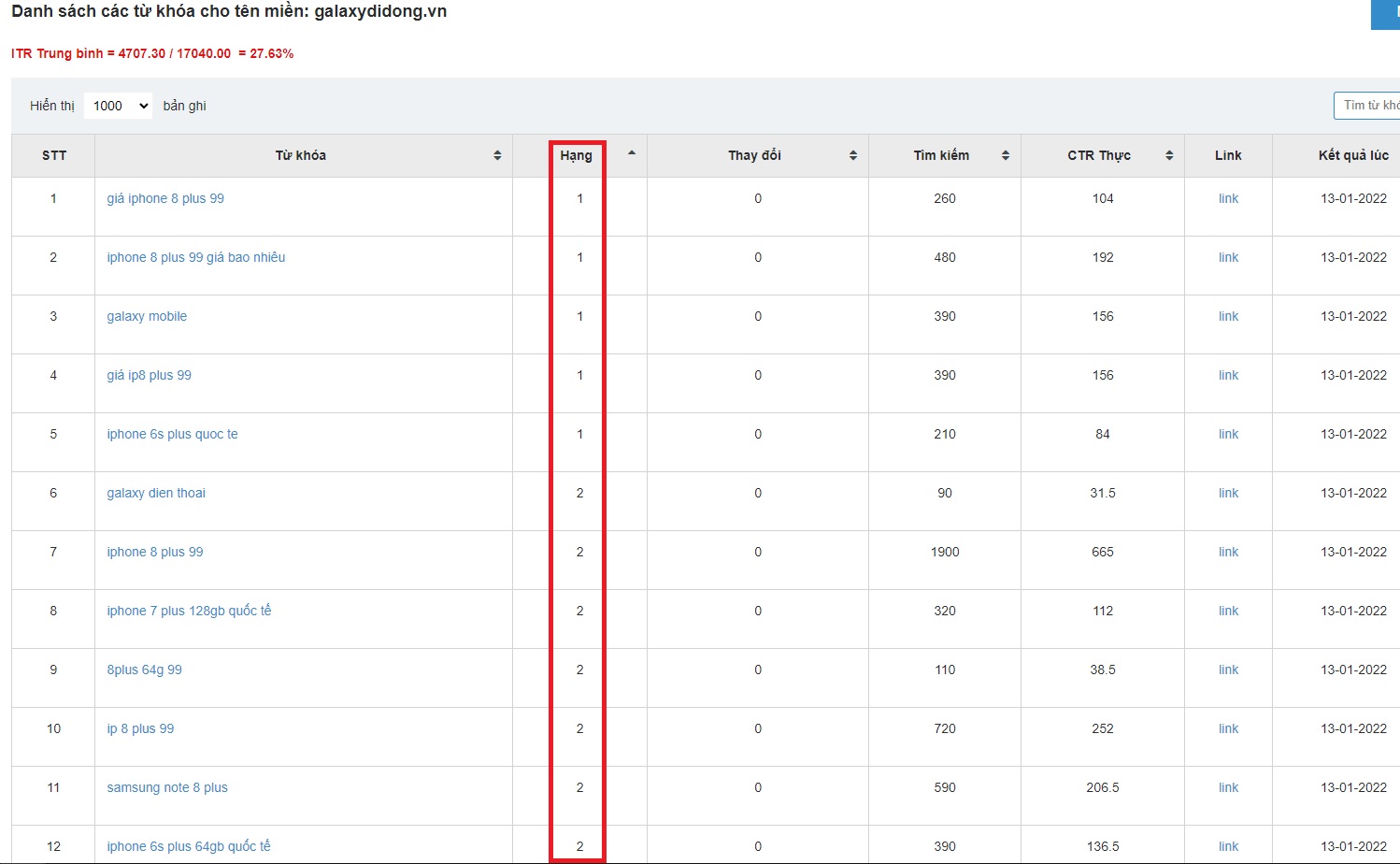This screenshot has width=1400, height=864.
Task: Sort by CTR Thực column arrows
Action: 1169,156
